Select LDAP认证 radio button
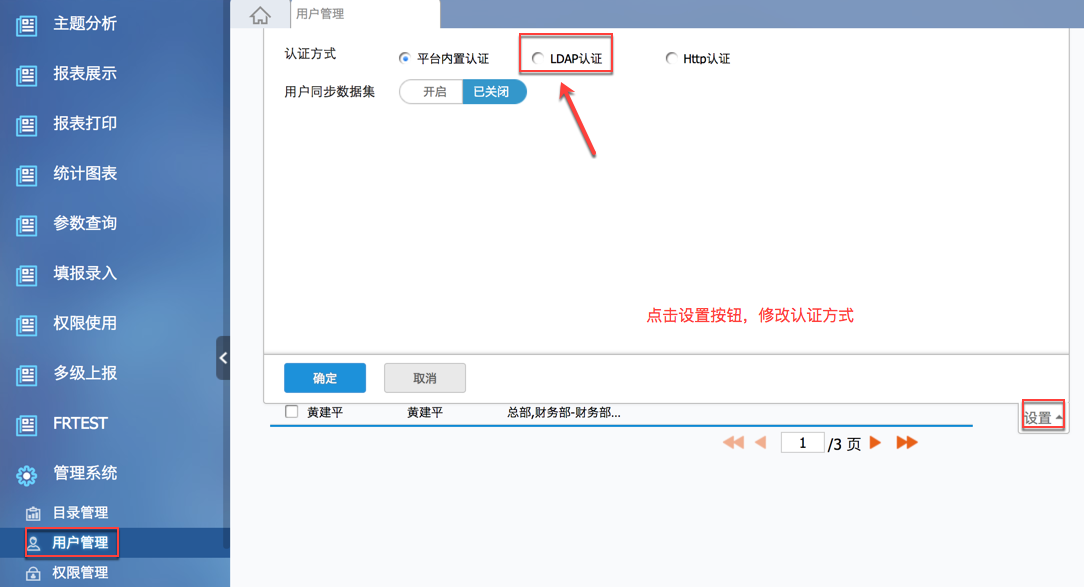 point(537,58)
